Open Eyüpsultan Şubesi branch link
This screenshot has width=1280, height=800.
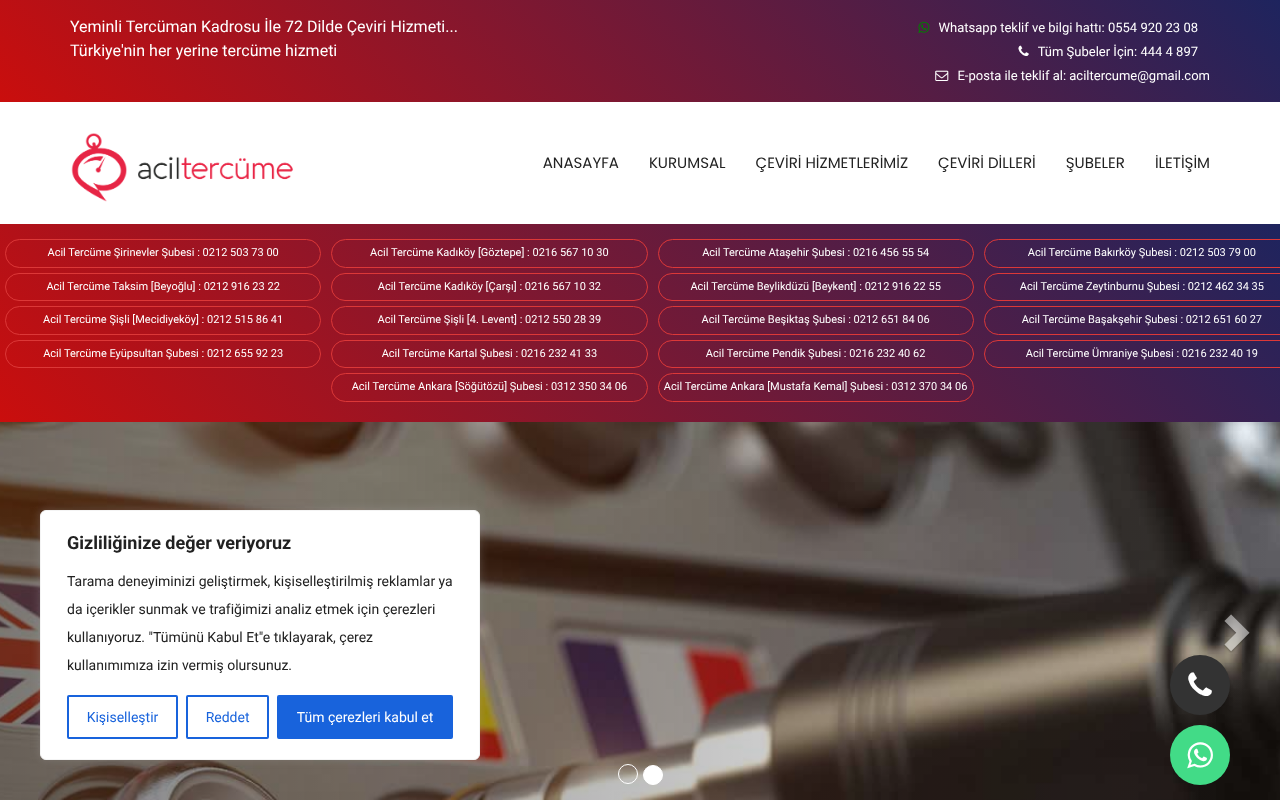pyautogui.click(x=163, y=354)
